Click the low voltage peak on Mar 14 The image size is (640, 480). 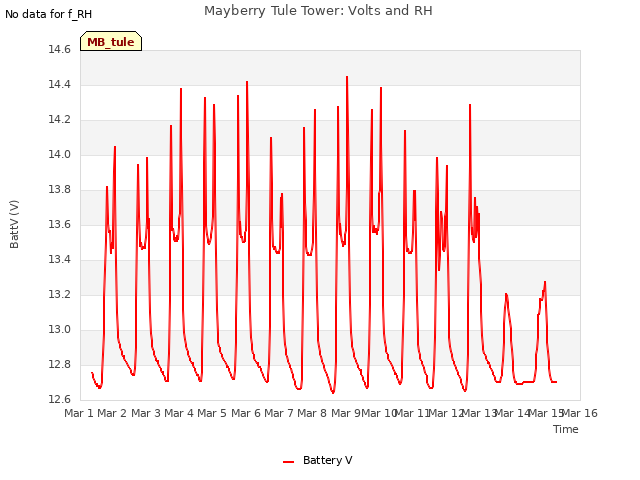(x=506, y=294)
